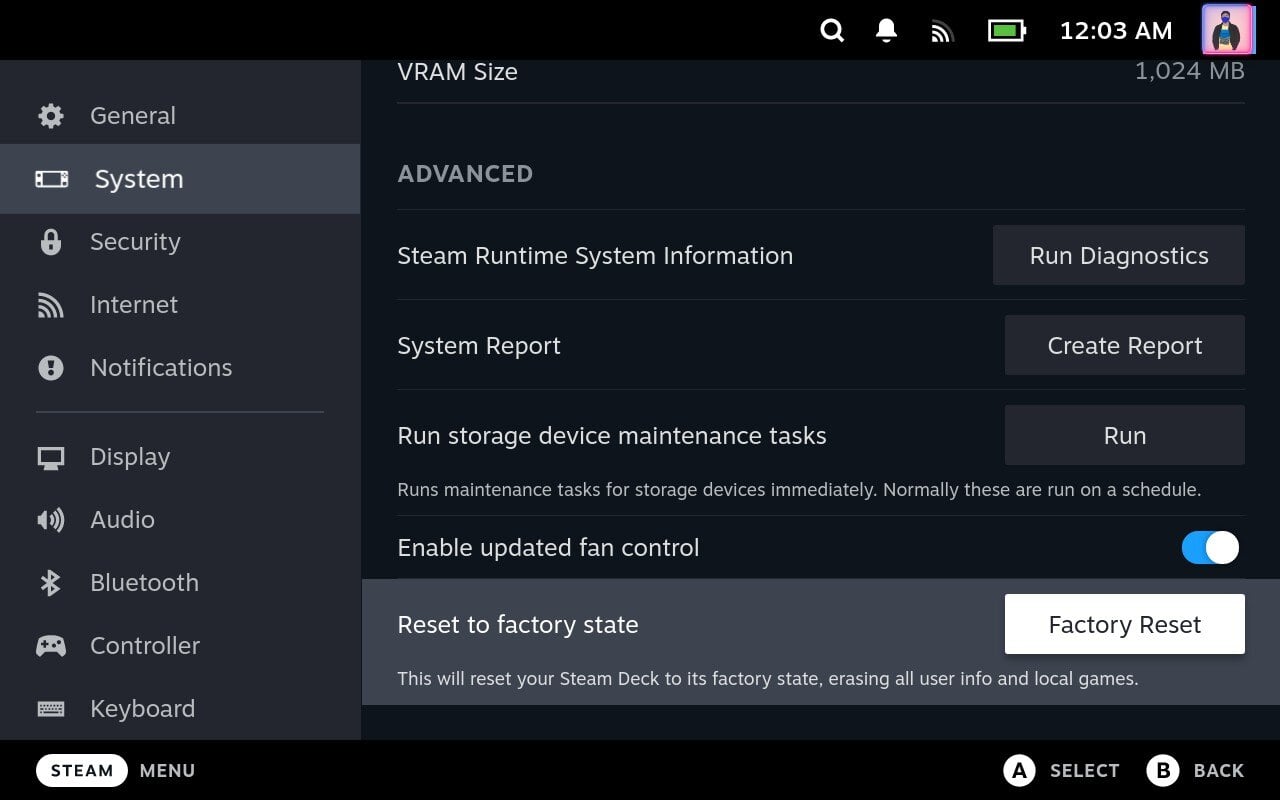Run Diagnostics for Steam Runtime information

[x=1119, y=255]
